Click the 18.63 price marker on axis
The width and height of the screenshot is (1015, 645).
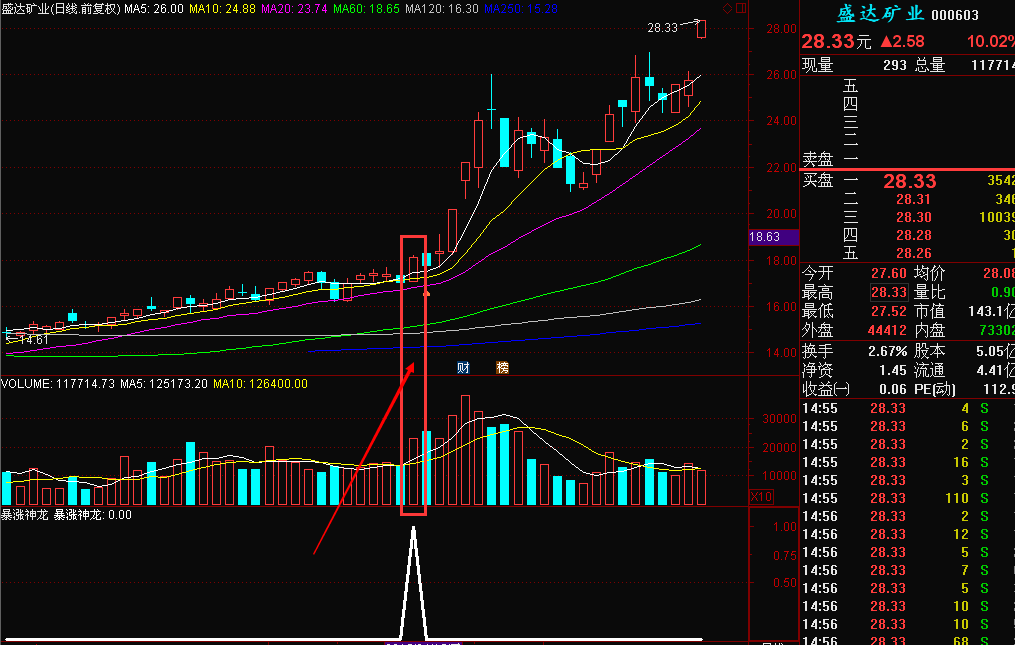click(x=773, y=237)
